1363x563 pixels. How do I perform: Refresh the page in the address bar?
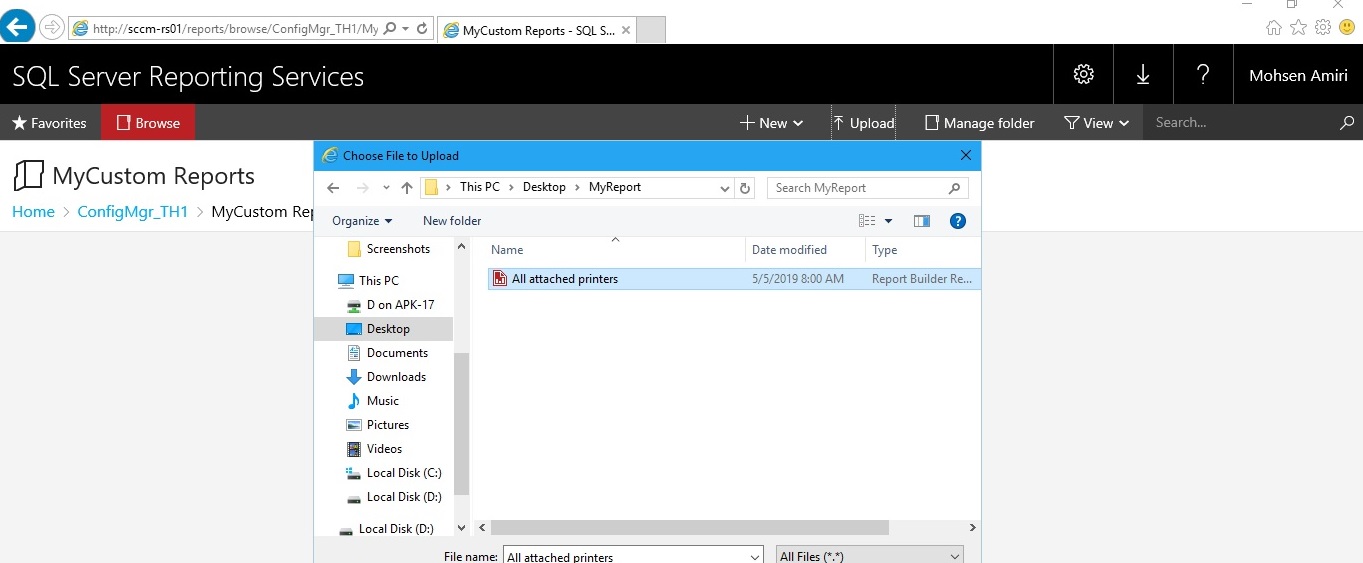[x=423, y=29]
